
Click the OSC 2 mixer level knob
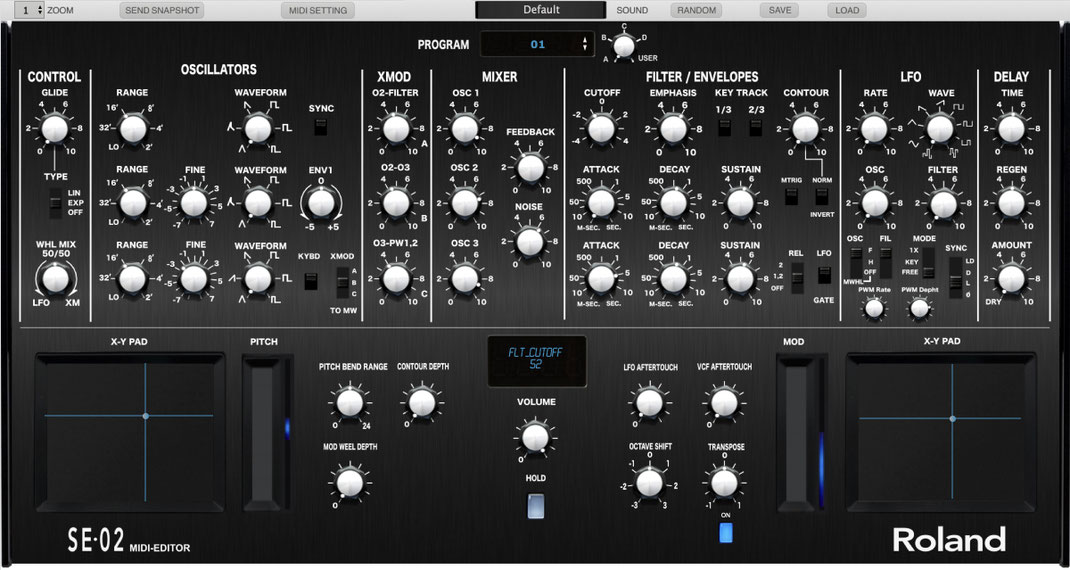(465, 203)
